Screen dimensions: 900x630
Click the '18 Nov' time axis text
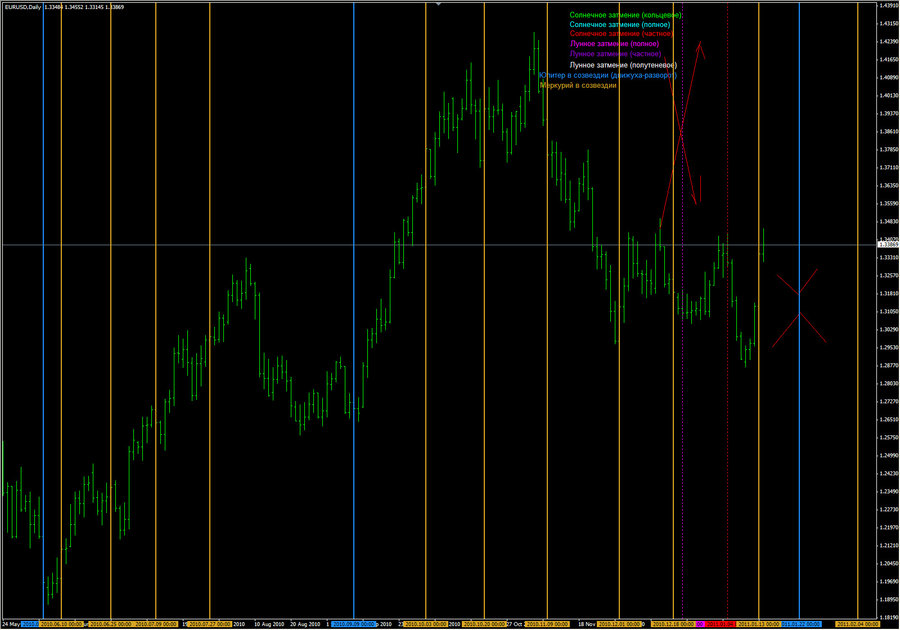(x=587, y=624)
